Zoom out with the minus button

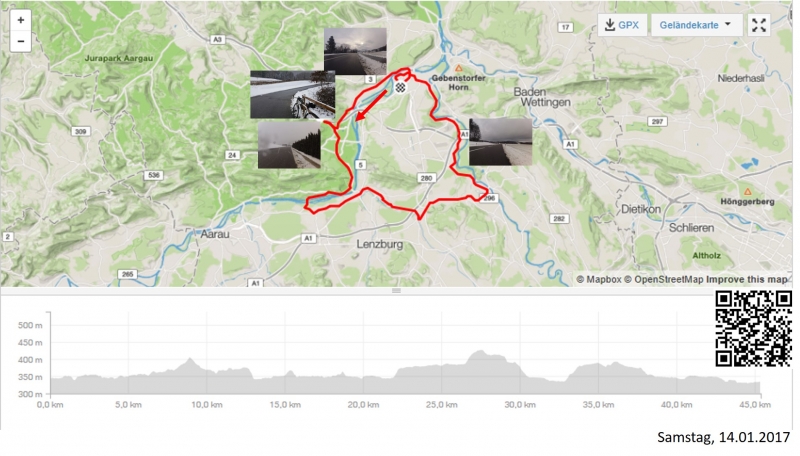(20, 41)
